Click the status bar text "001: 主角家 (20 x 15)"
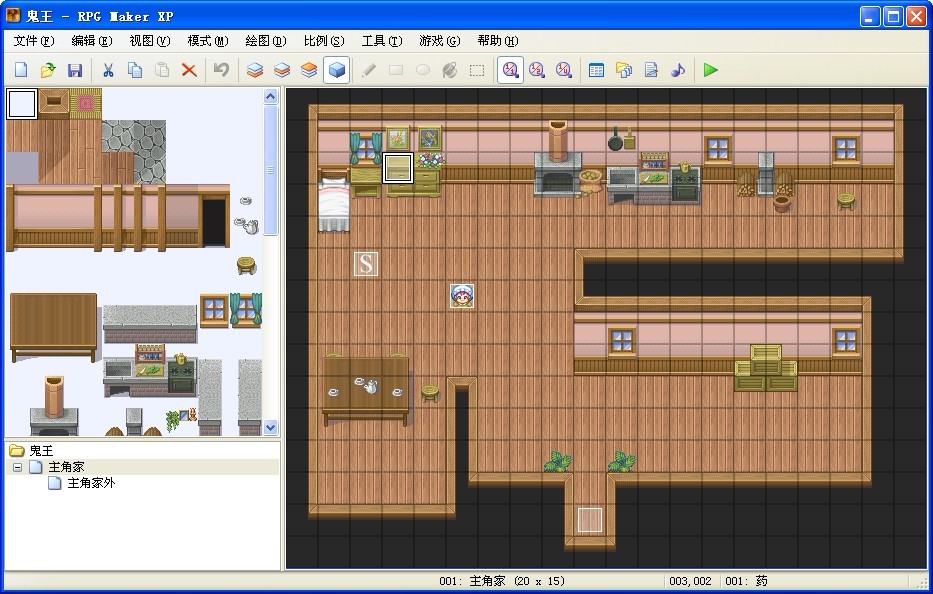This screenshot has width=933, height=594. 502,581
